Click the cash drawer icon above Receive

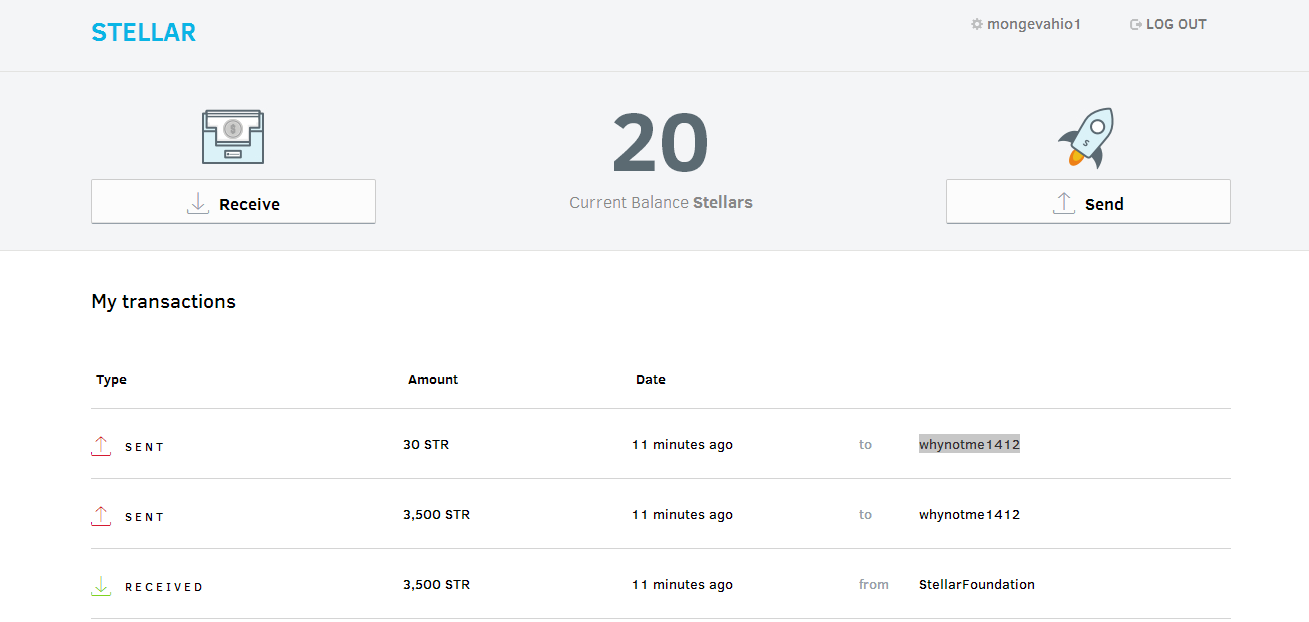233,137
